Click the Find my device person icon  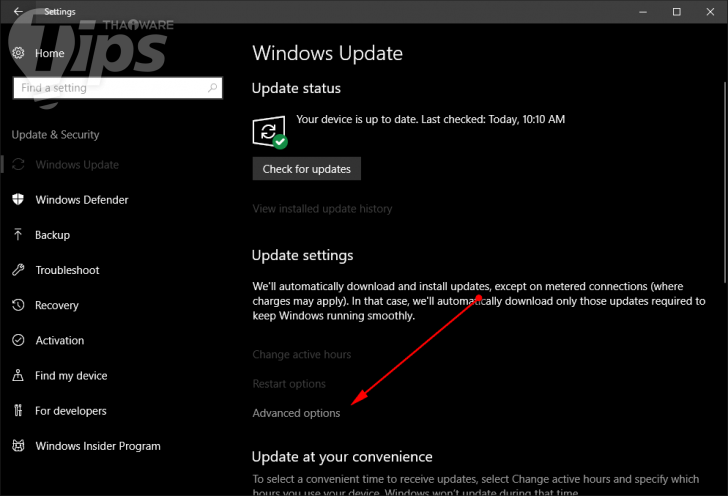tap(18, 375)
